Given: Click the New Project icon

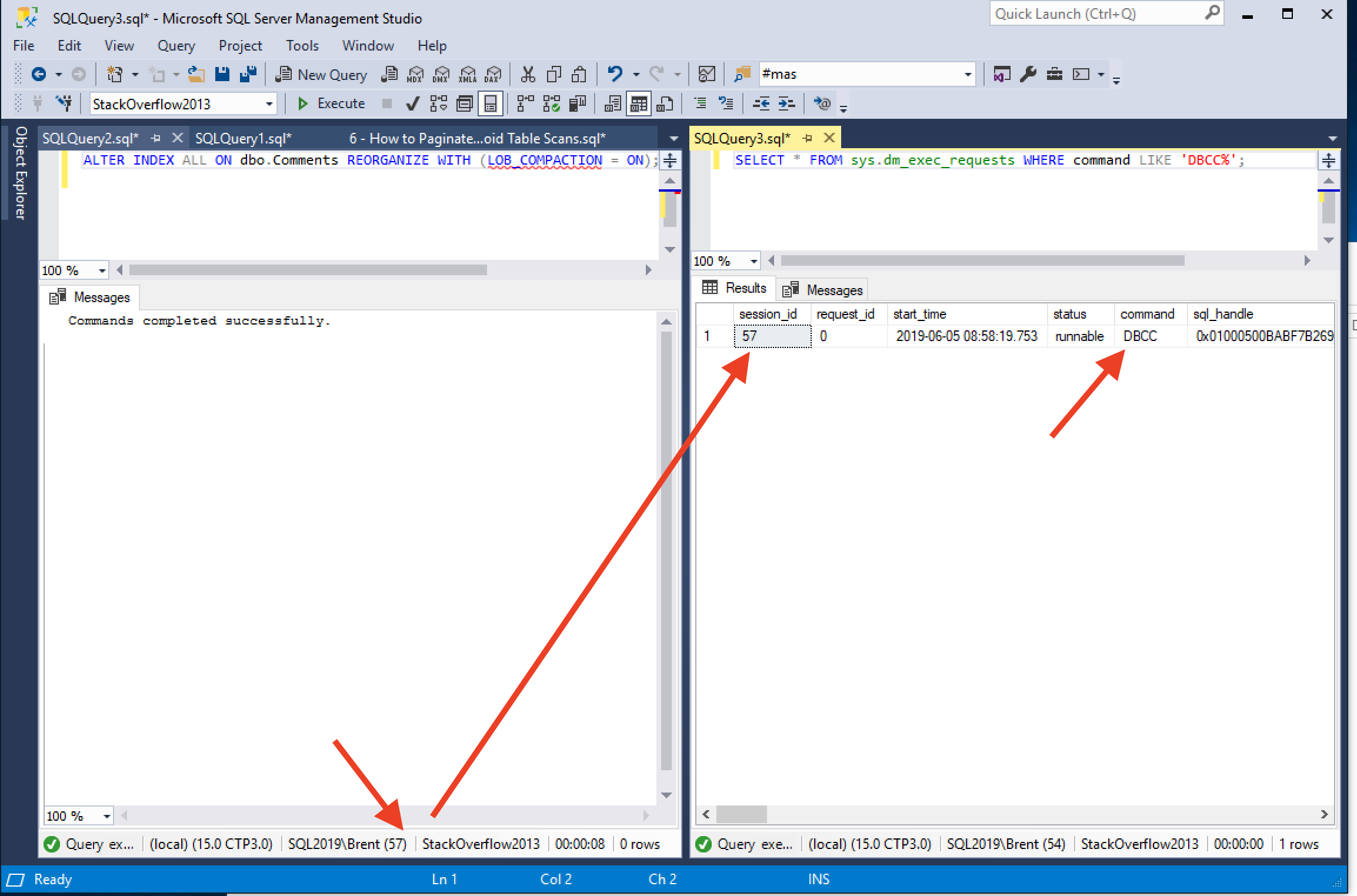Looking at the screenshot, I should [x=114, y=74].
